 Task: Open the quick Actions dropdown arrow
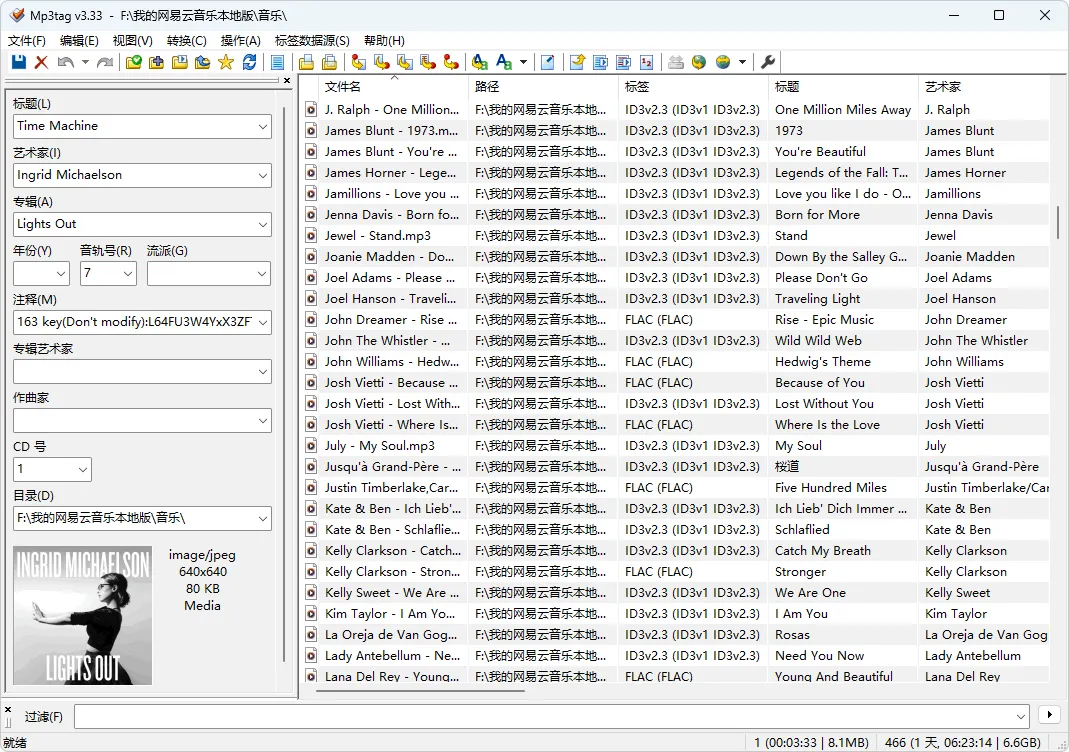(524, 63)
